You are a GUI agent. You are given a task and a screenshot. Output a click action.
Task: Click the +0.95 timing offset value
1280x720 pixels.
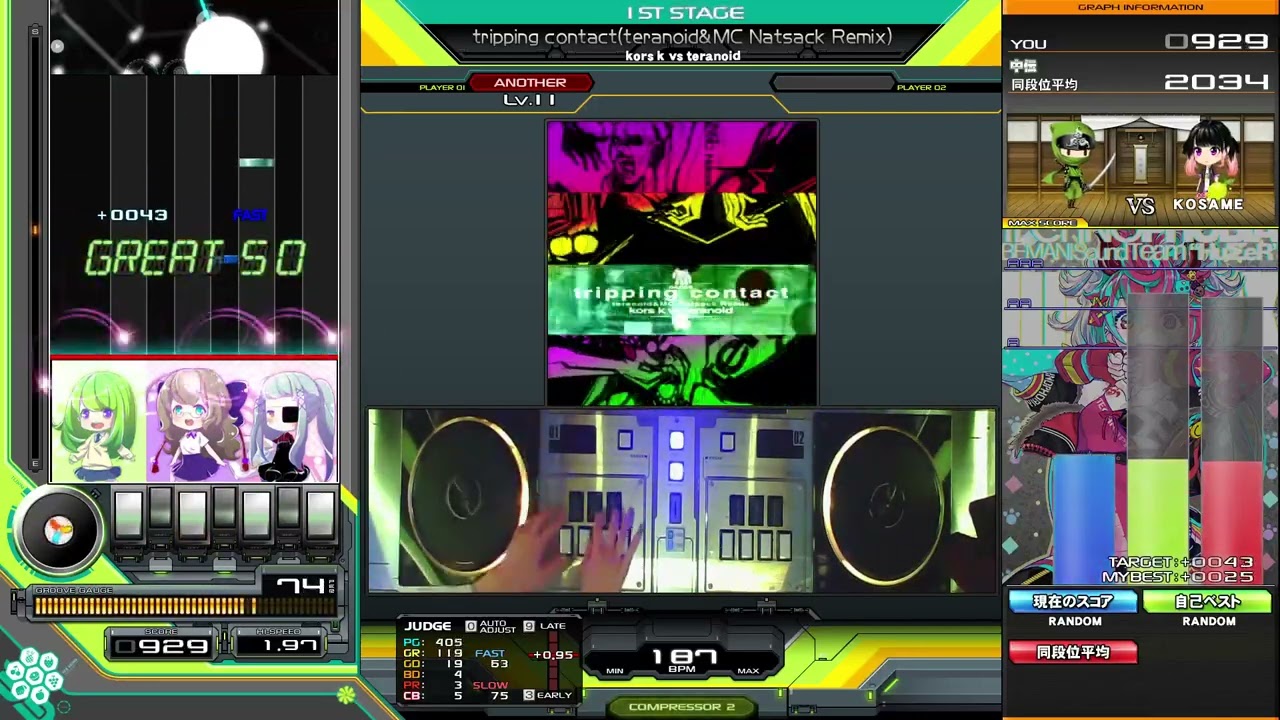553,655
